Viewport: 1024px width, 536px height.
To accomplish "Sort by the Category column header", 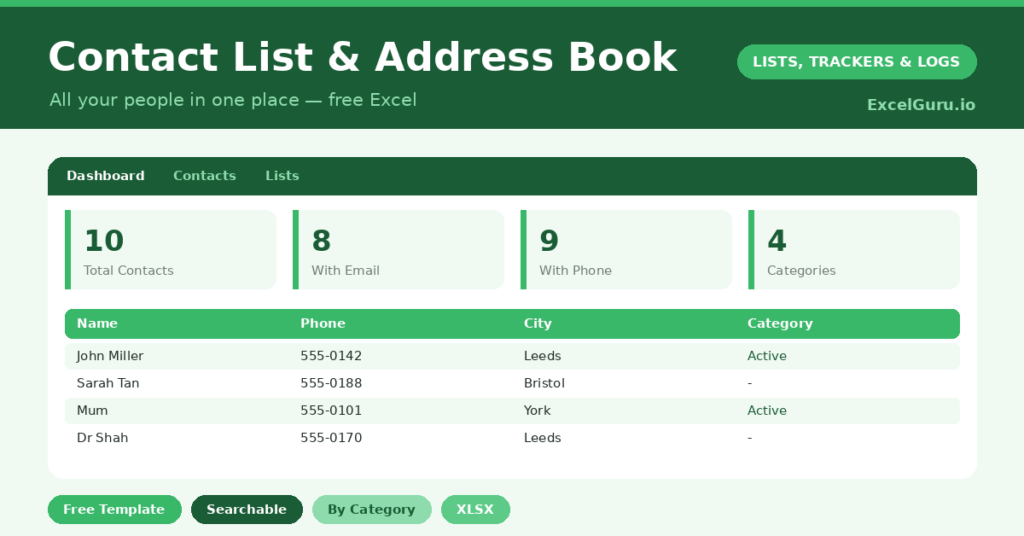I will tap(780, 324).
